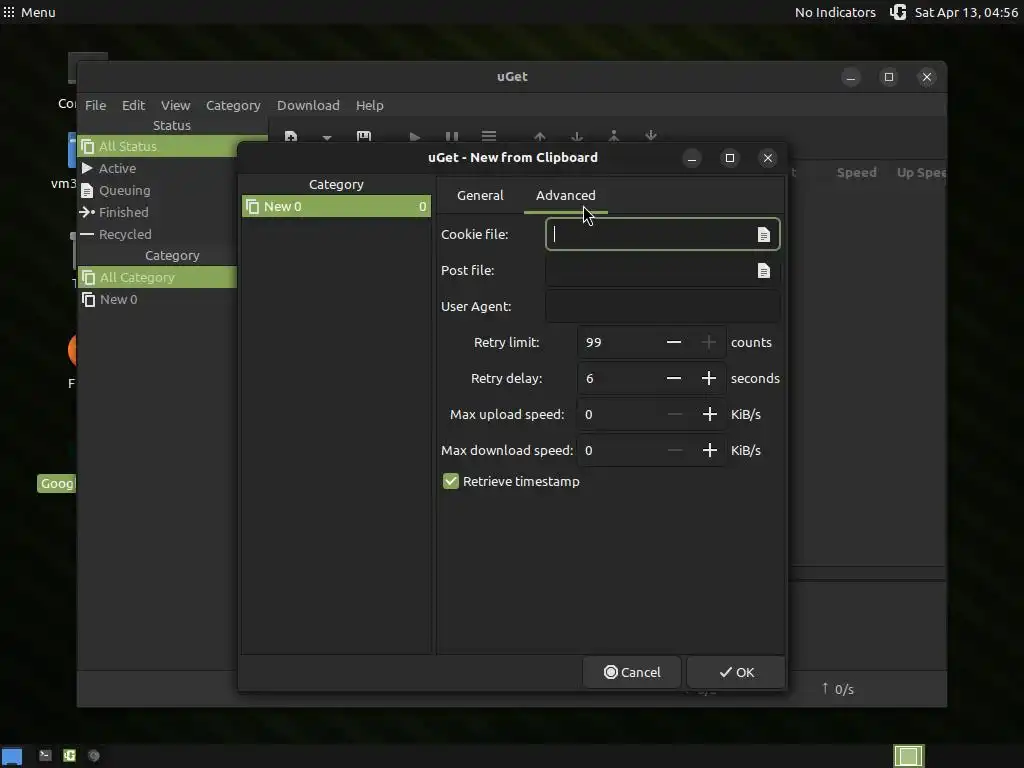Select the Advanced tab
This screenshot has width=1024, height=768.
[x=566, y=195]
